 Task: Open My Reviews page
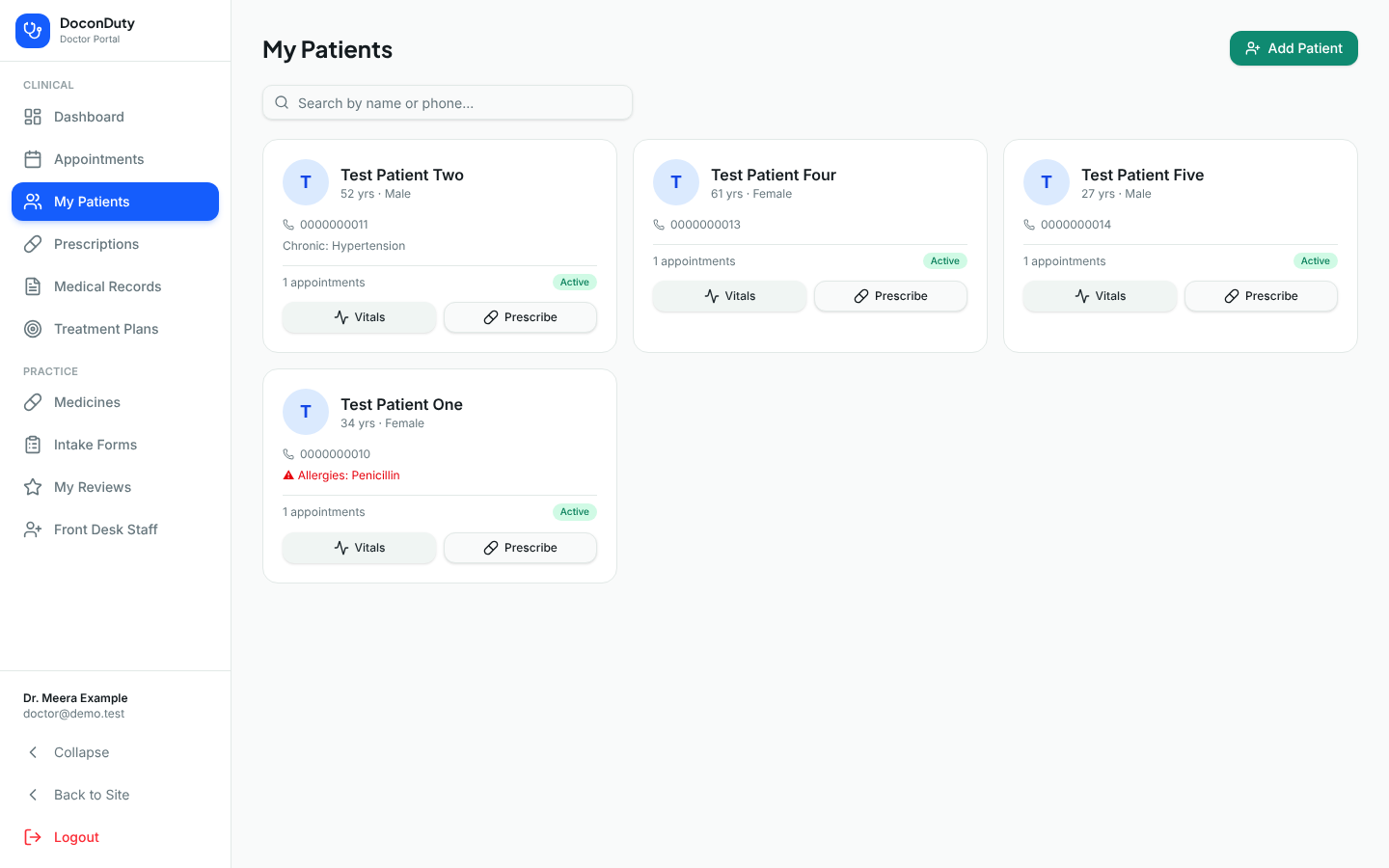point(116,487)
